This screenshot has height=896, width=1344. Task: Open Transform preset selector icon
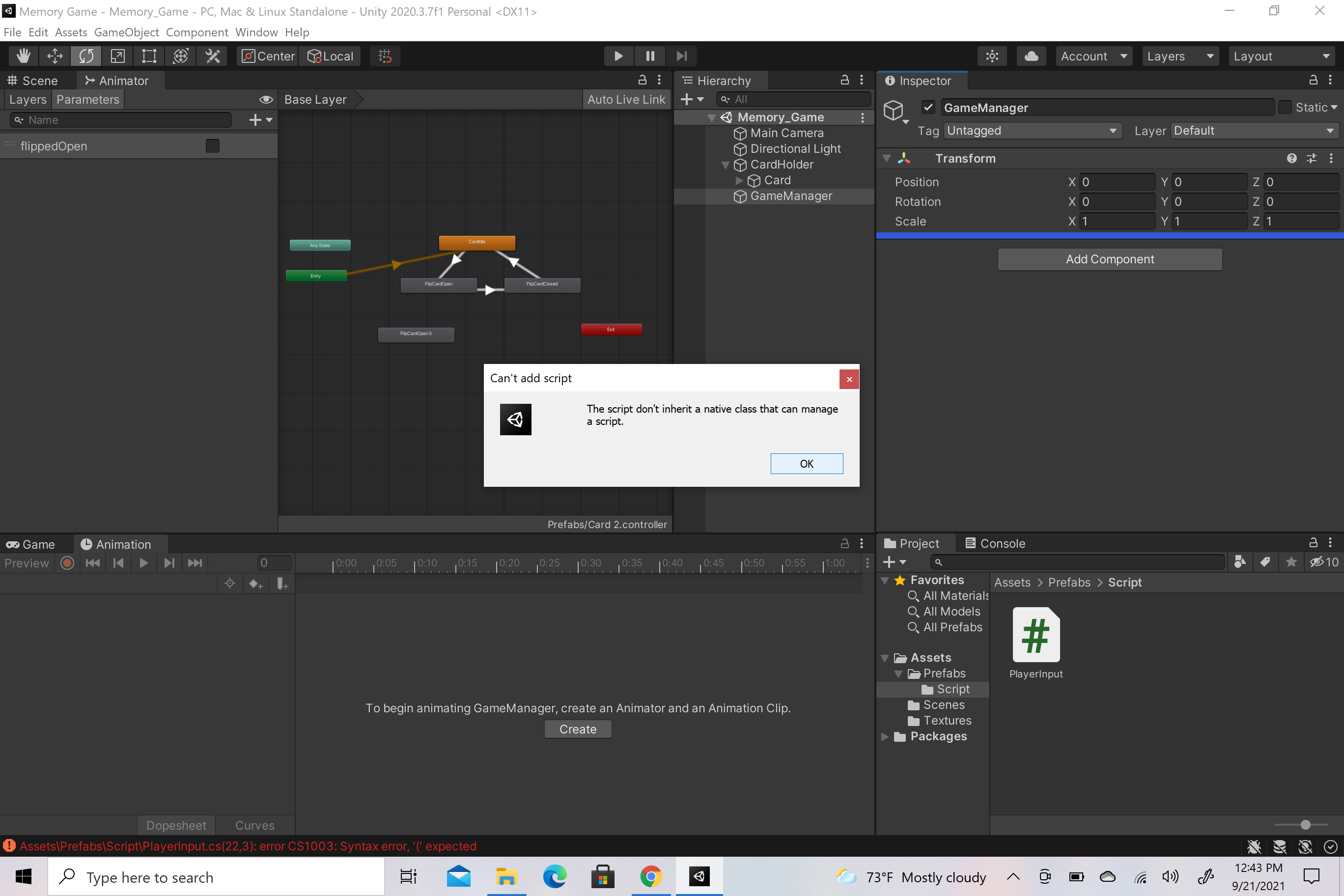1312,158
